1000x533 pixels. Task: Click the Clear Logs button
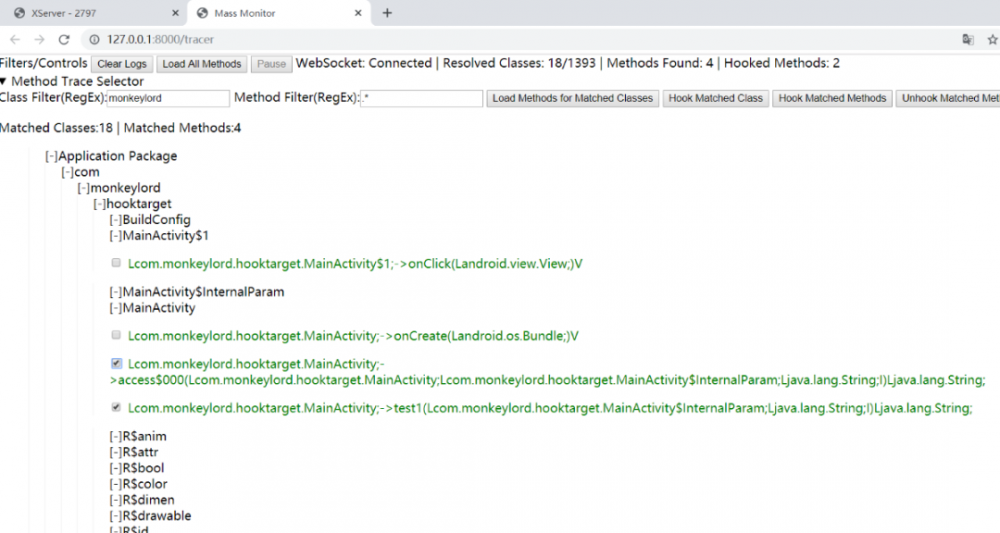click(122, 64)
